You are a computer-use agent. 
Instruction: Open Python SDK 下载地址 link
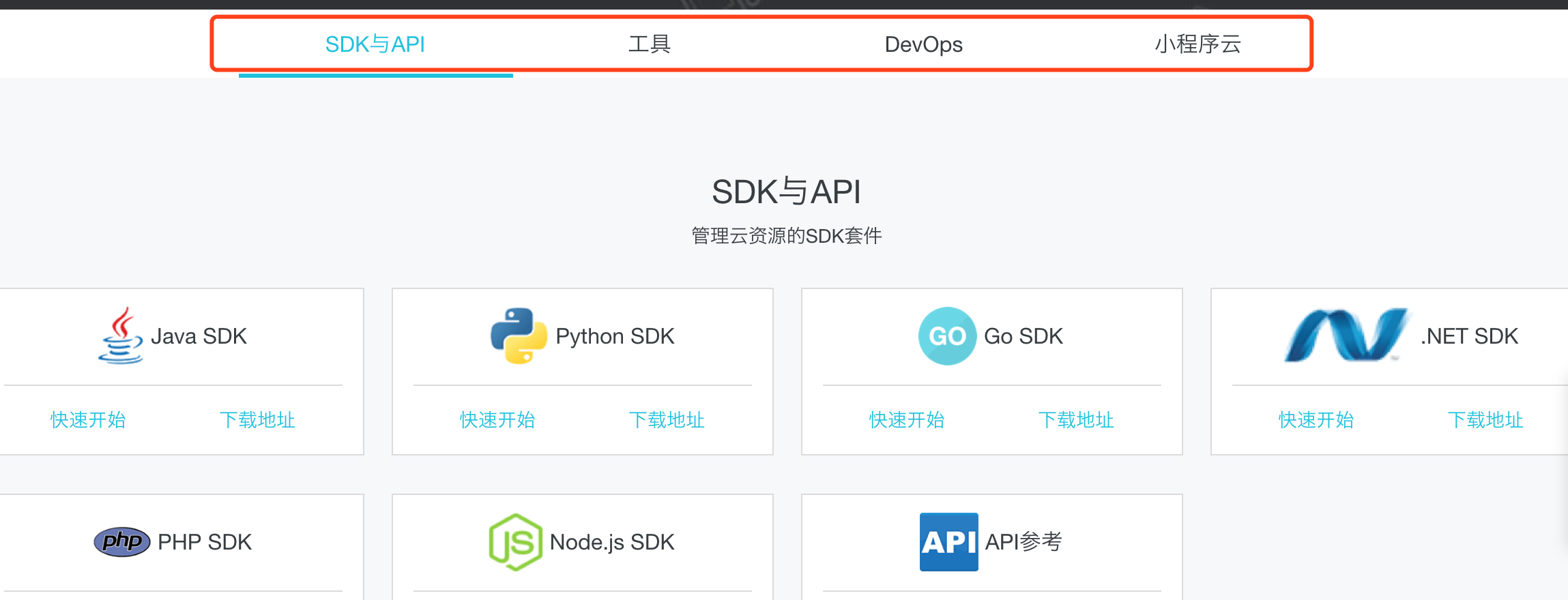667,420
